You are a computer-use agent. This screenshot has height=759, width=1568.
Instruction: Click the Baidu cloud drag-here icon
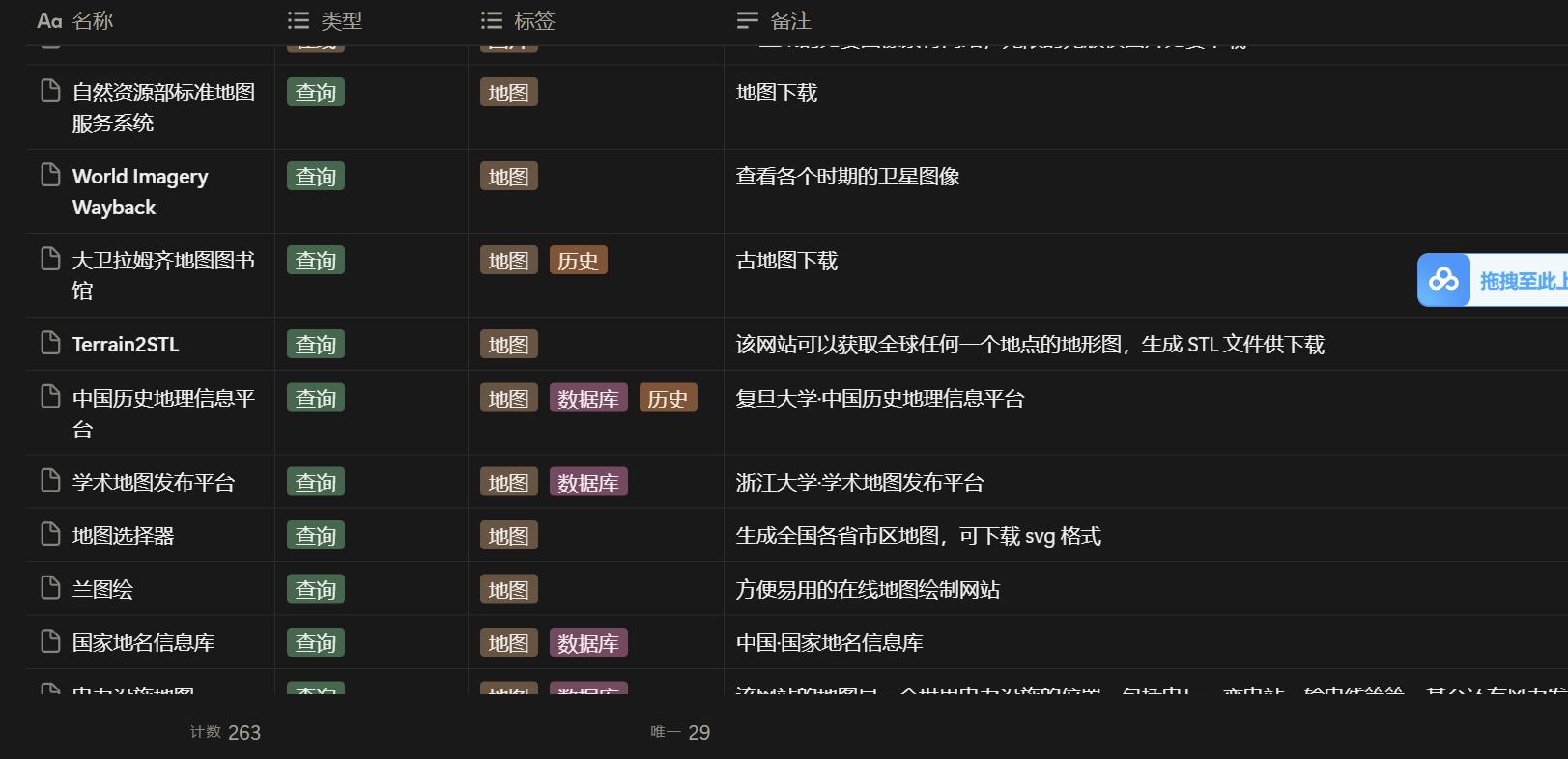[1443, 280]
